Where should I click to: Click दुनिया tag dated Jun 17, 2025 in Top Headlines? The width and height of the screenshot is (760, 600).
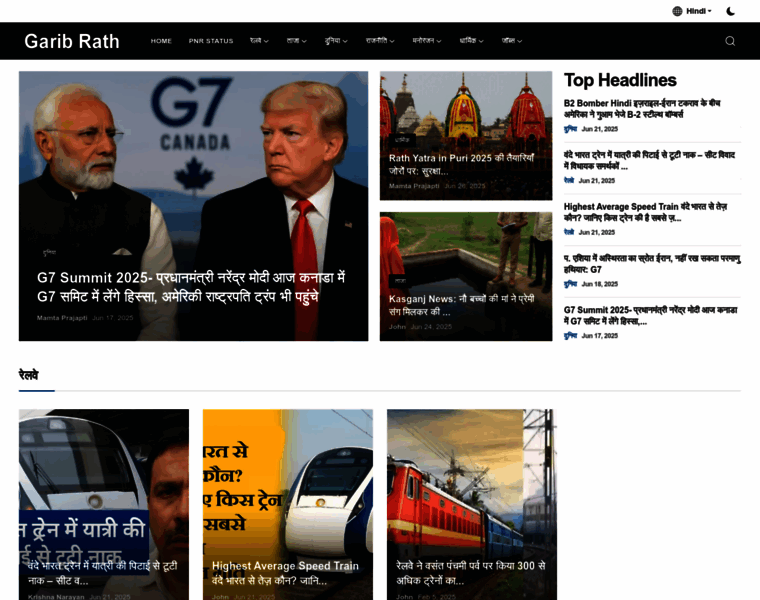[570, 335]
